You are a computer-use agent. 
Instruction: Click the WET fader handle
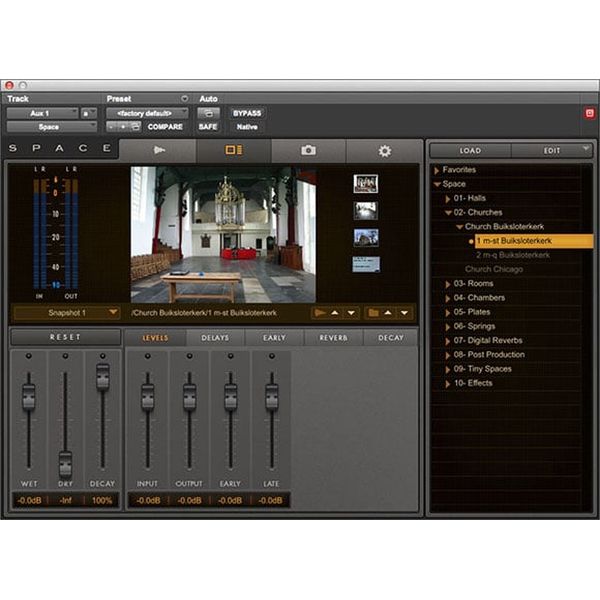[28, 397]
